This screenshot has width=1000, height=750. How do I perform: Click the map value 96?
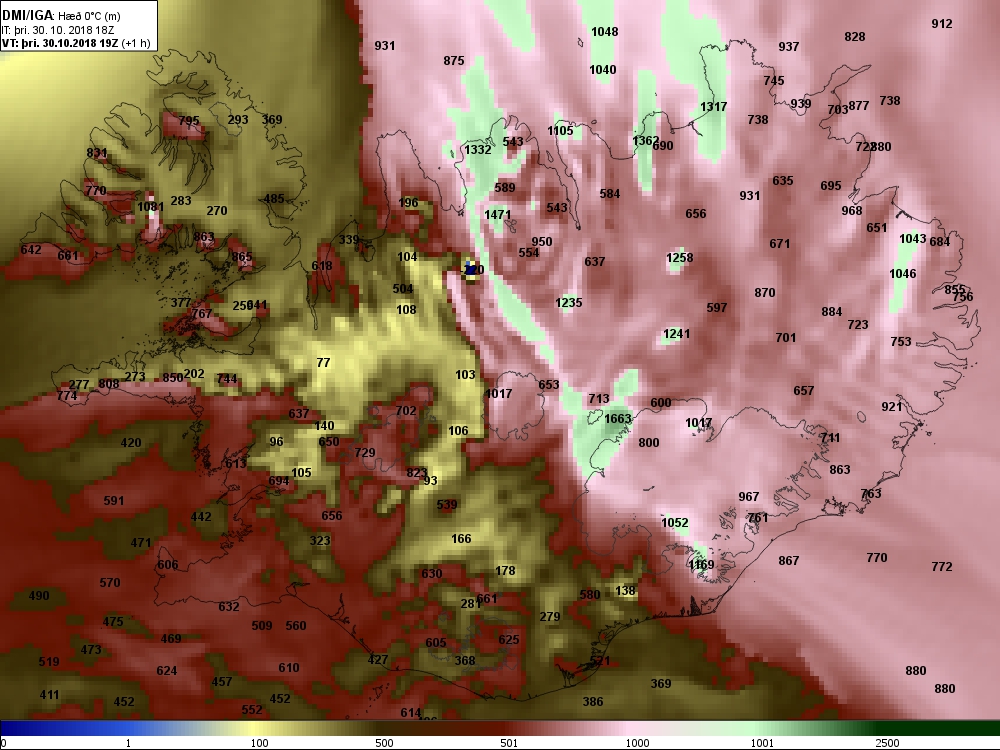(x=276, y=441)
